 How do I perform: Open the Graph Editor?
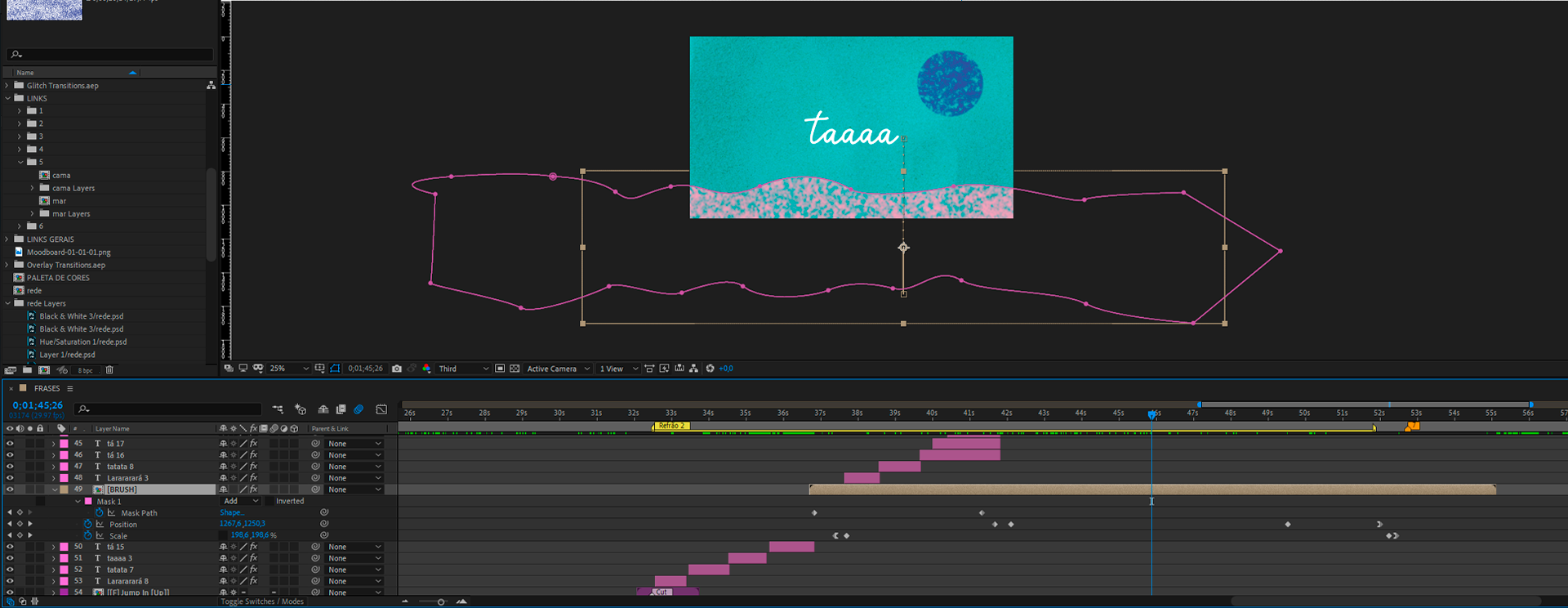[x=381, y=409]
